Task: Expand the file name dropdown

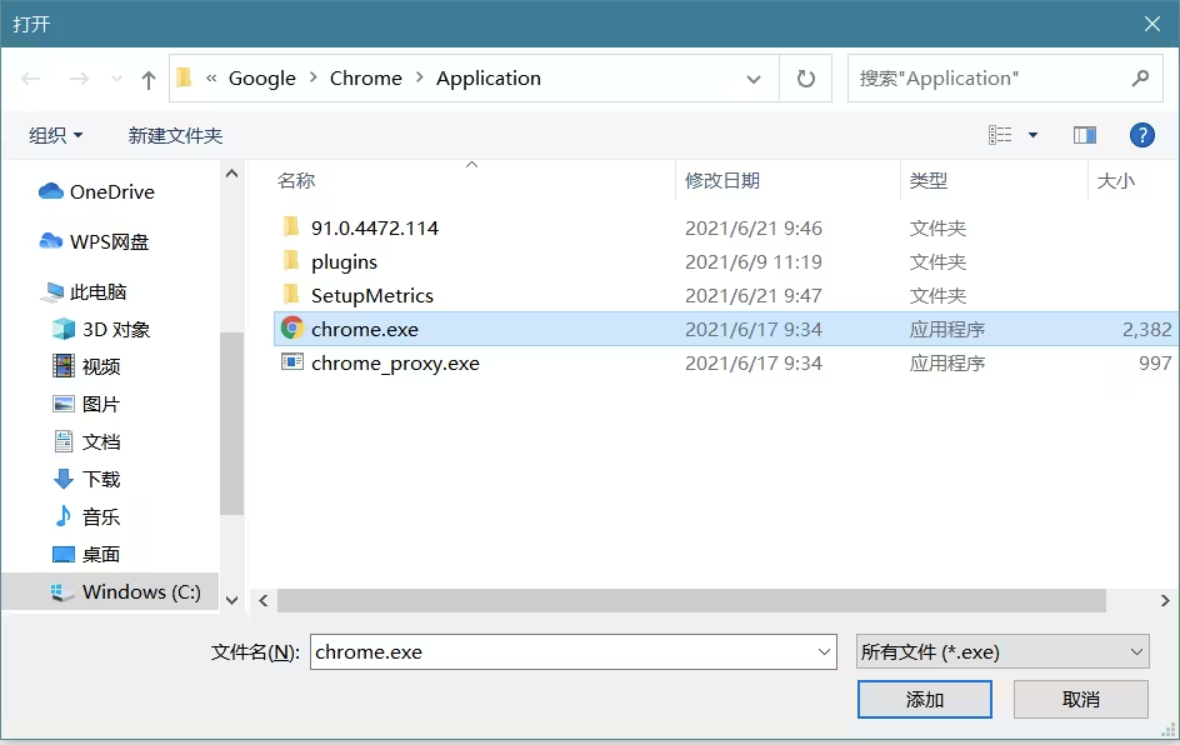Action: [824, 652]
